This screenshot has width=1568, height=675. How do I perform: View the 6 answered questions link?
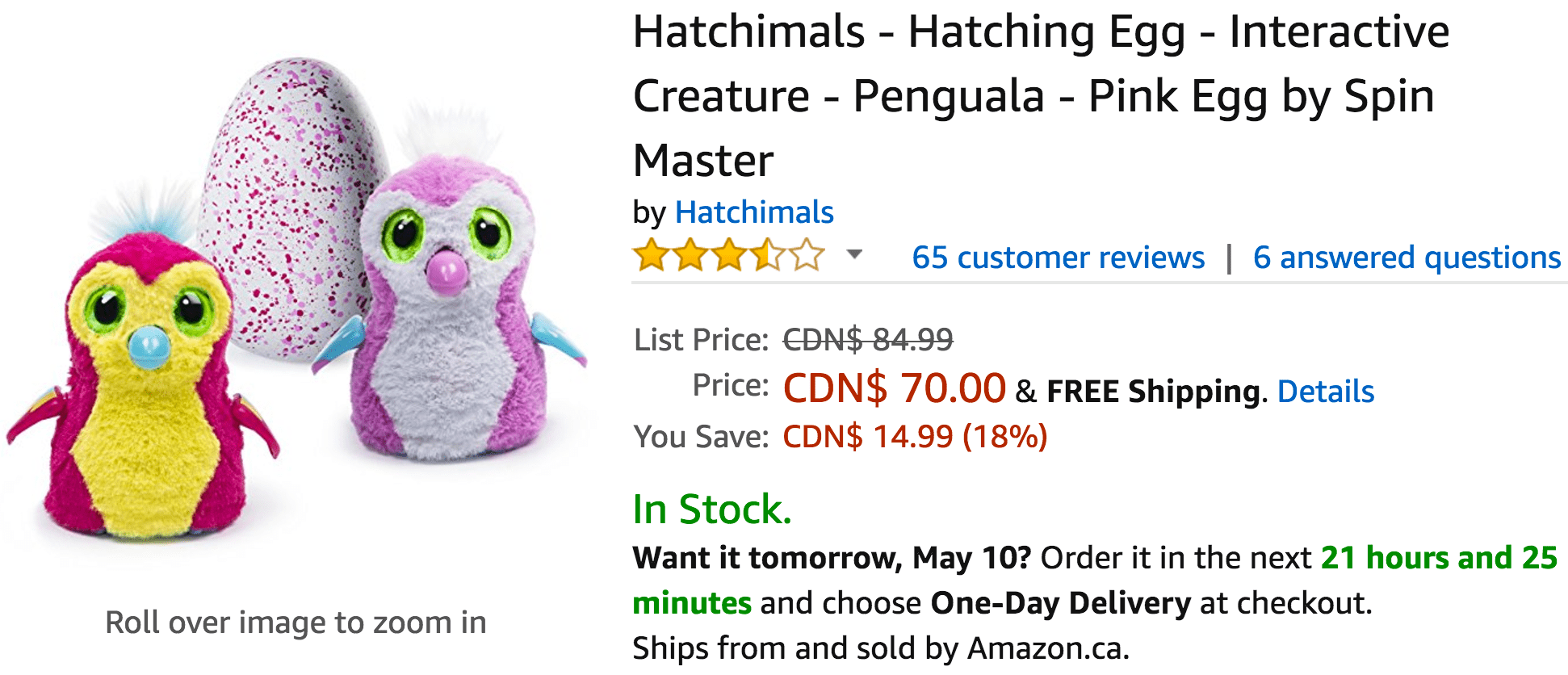[x=1407, y=258]
